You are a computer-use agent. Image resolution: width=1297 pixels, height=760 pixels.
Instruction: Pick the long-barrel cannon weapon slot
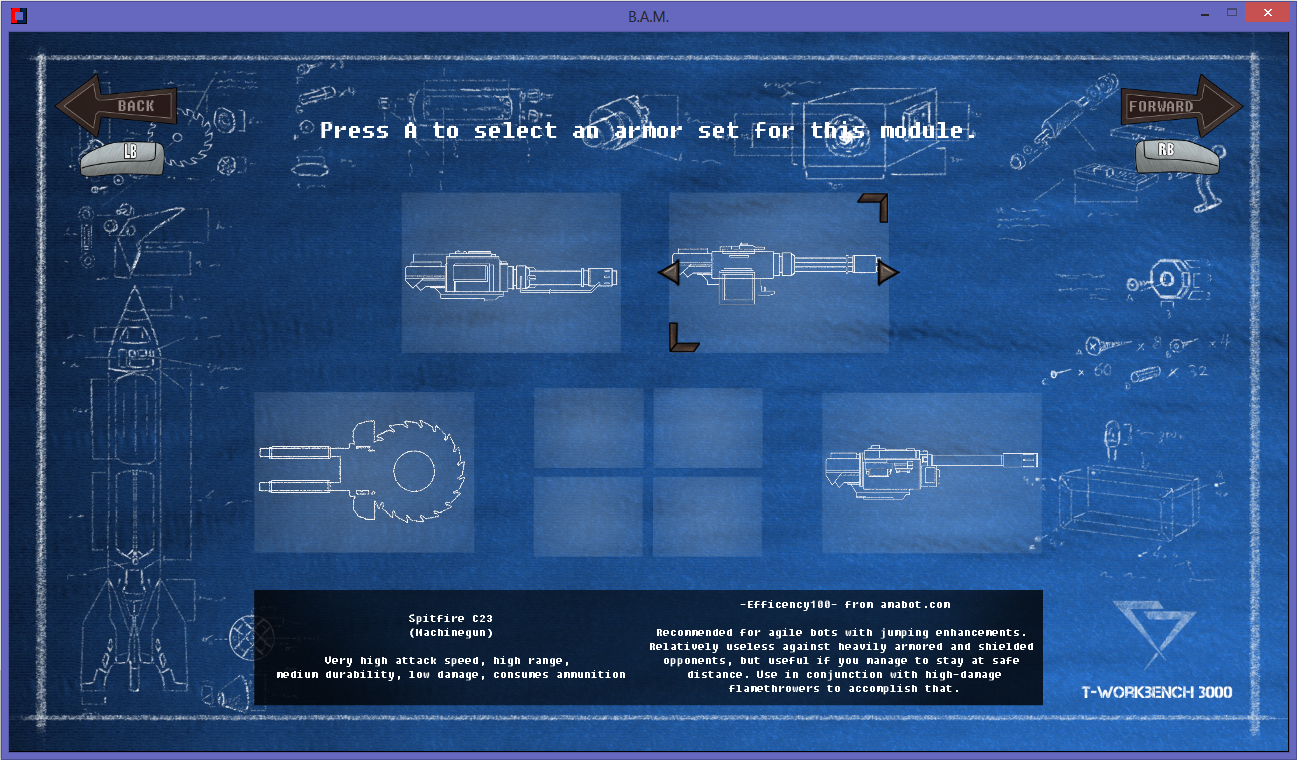(x=931, y=472)
